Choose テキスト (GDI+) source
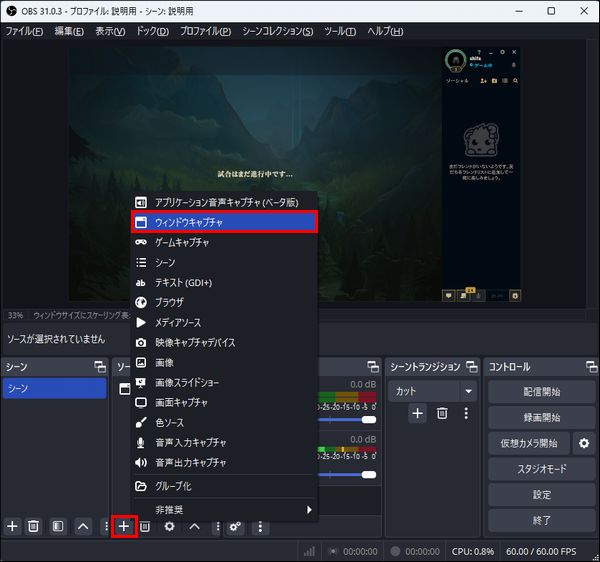 225,282
